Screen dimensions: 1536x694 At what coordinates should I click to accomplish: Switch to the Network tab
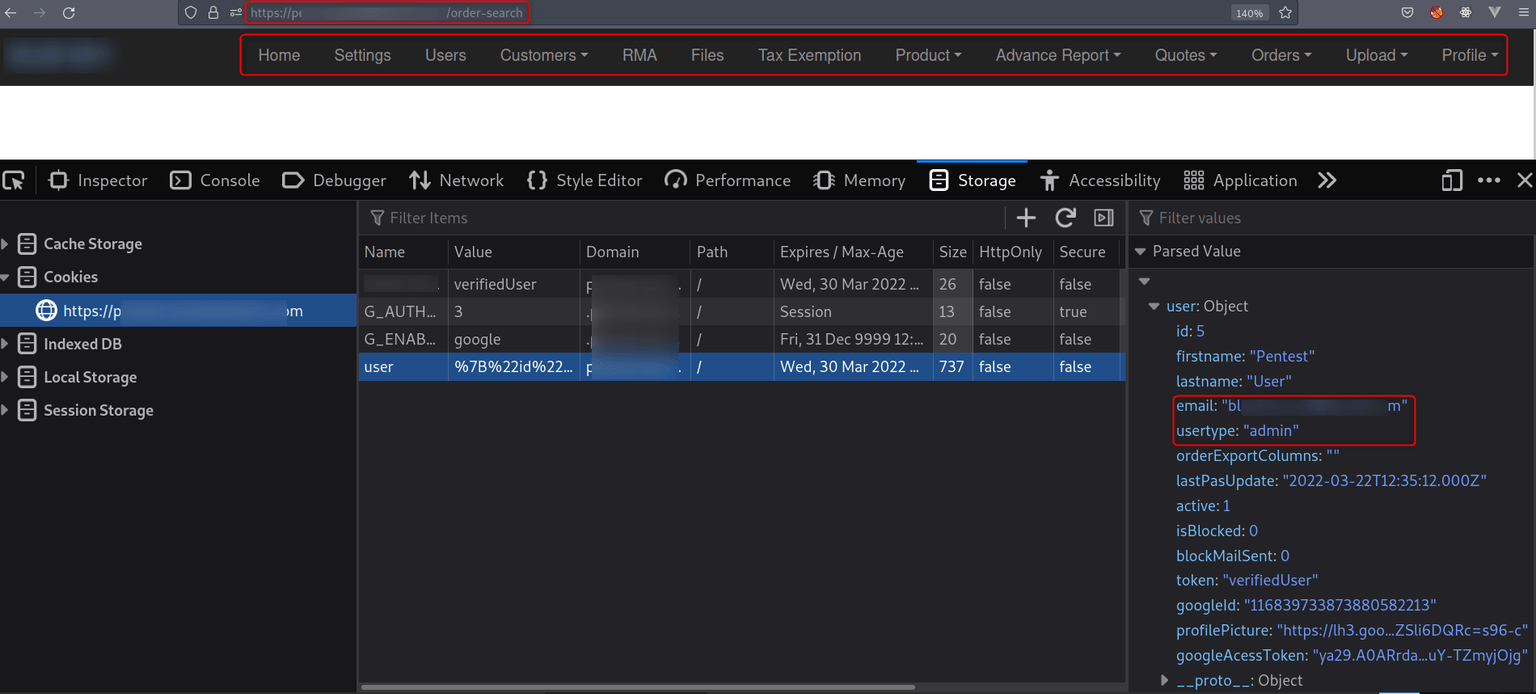(456, 180)
